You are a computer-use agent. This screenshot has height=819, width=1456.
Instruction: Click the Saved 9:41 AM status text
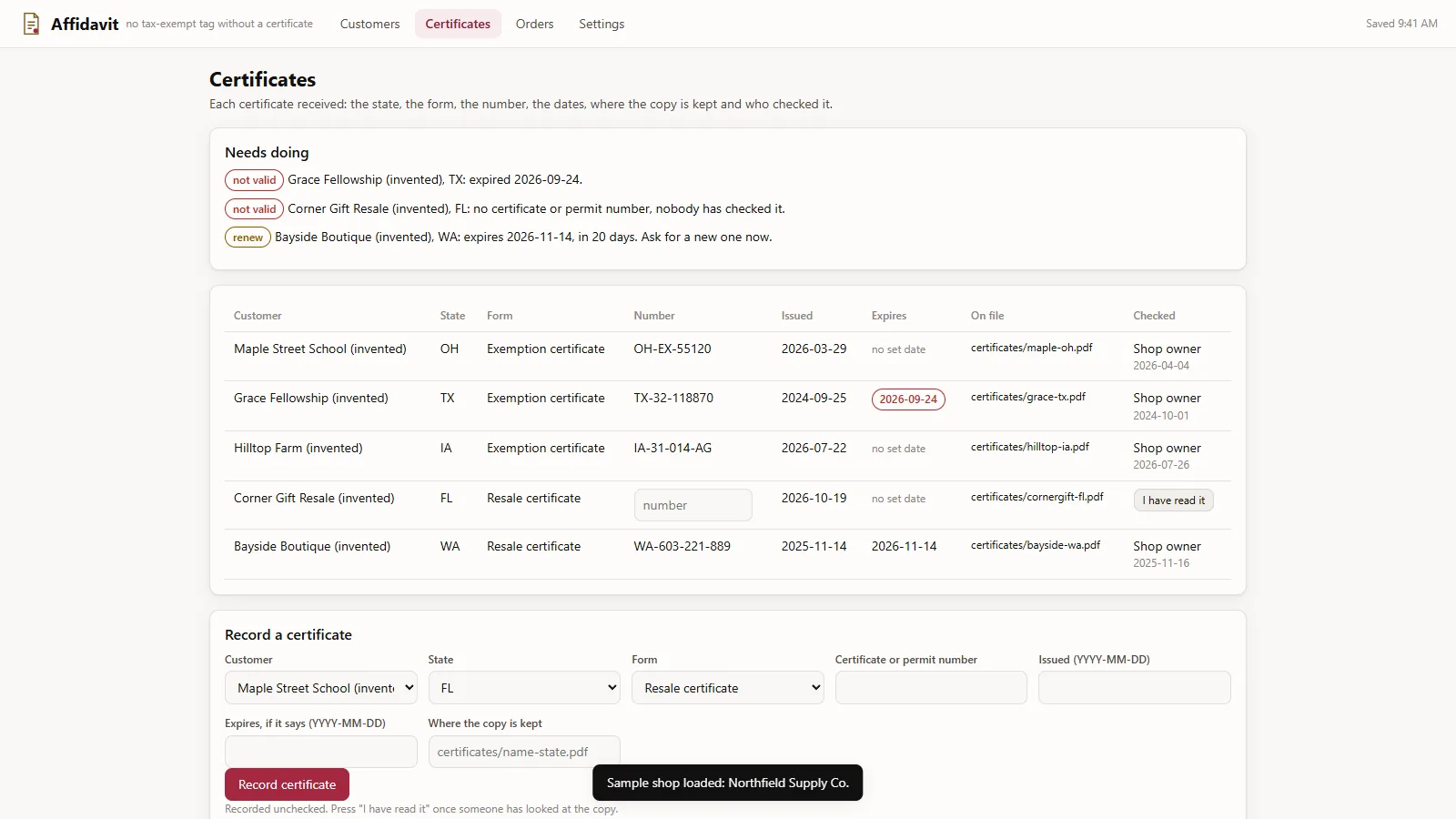coord(1401,24)
